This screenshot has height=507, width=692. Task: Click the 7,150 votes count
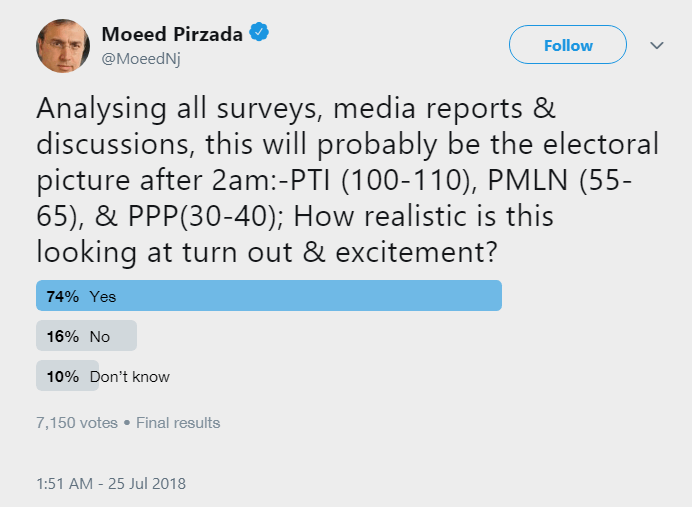click(76, 423)
